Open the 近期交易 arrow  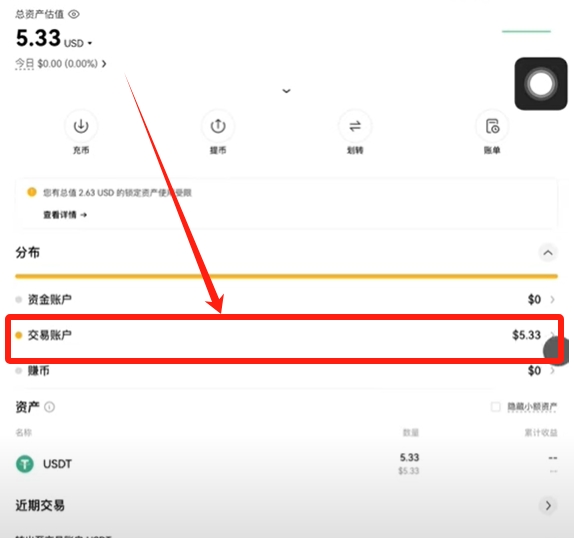(x=548, y=505)
